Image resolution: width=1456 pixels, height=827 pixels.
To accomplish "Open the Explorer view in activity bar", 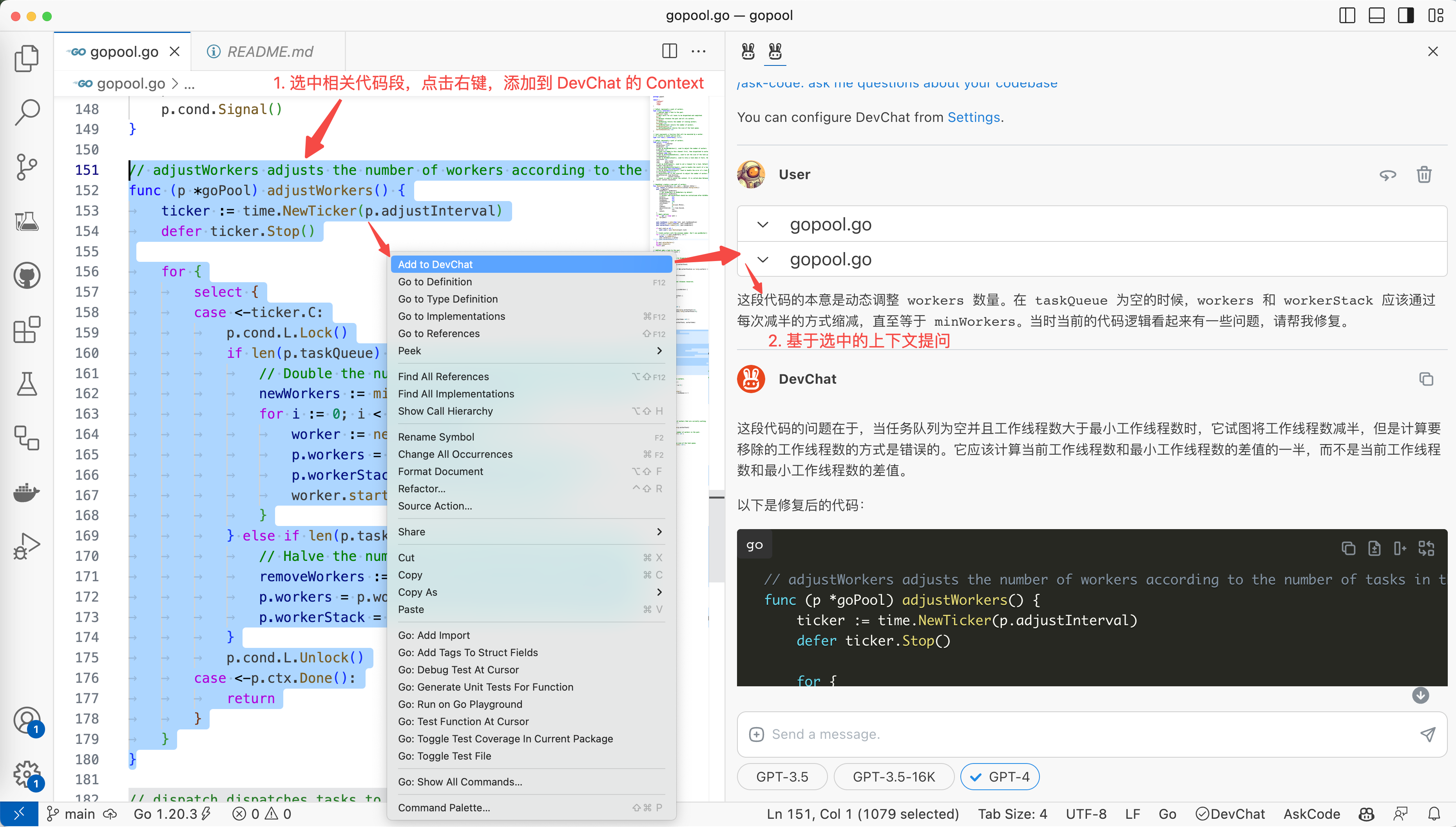I will (27, 58).
